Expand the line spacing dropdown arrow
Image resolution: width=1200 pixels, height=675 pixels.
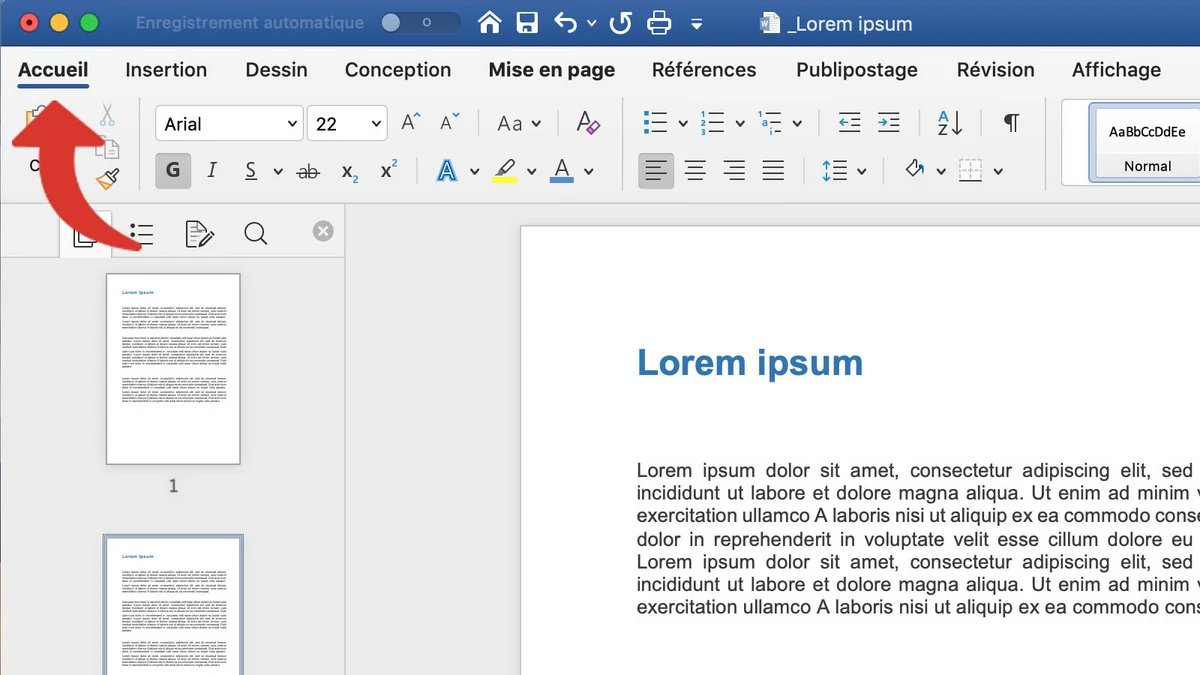pos(862,172)
